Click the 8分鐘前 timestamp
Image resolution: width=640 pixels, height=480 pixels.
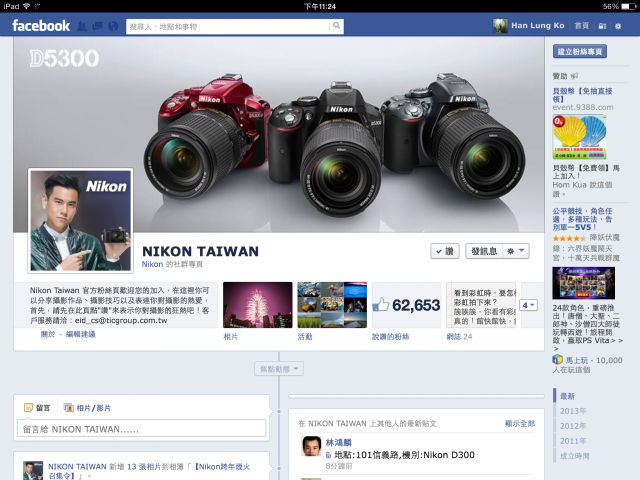pos(339,466)
